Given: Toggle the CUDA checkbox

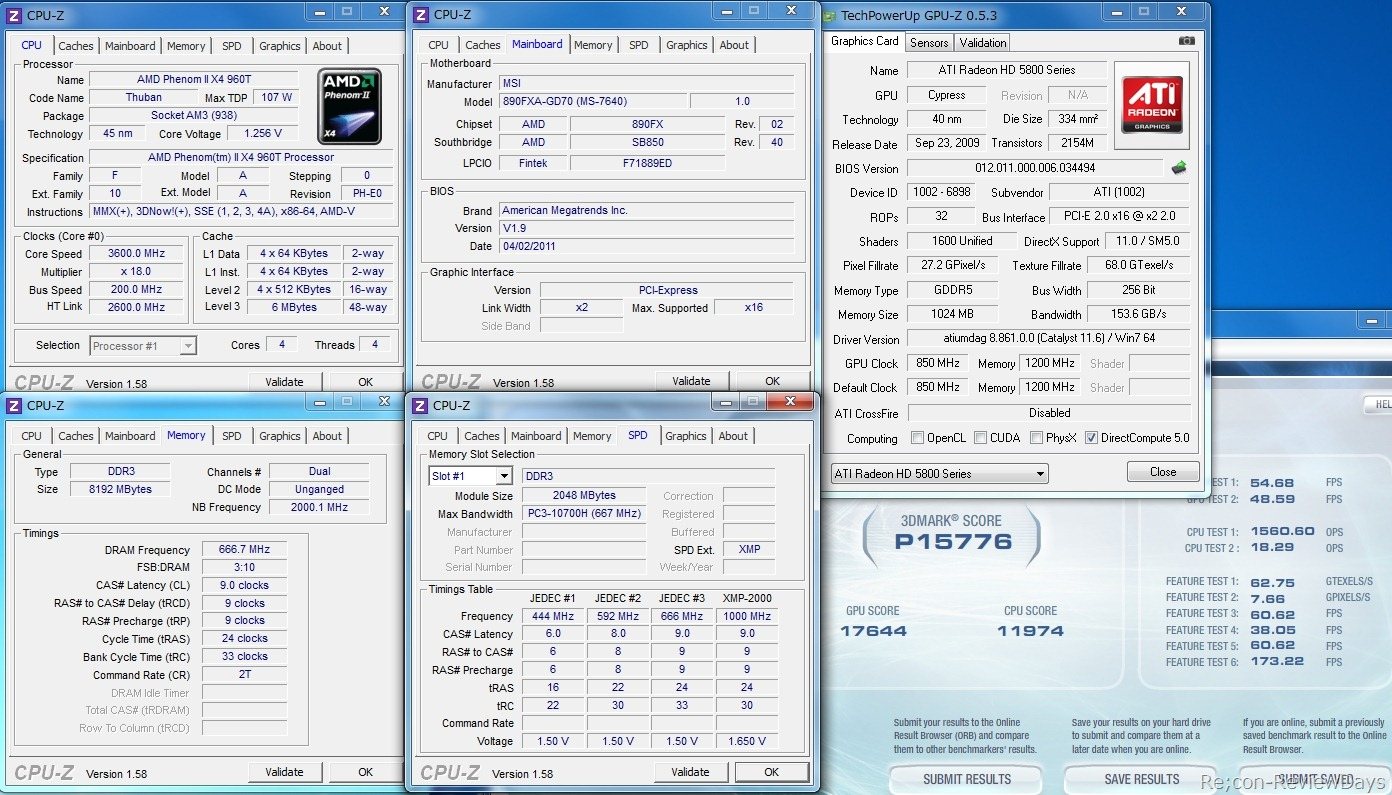Looking at the screenshot, I should [980, 438].
